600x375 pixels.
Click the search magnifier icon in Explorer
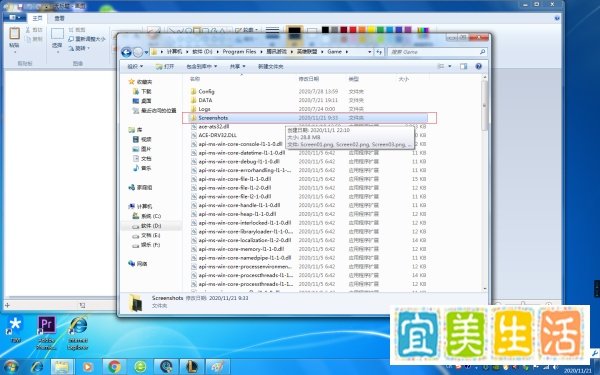(482, 52)
